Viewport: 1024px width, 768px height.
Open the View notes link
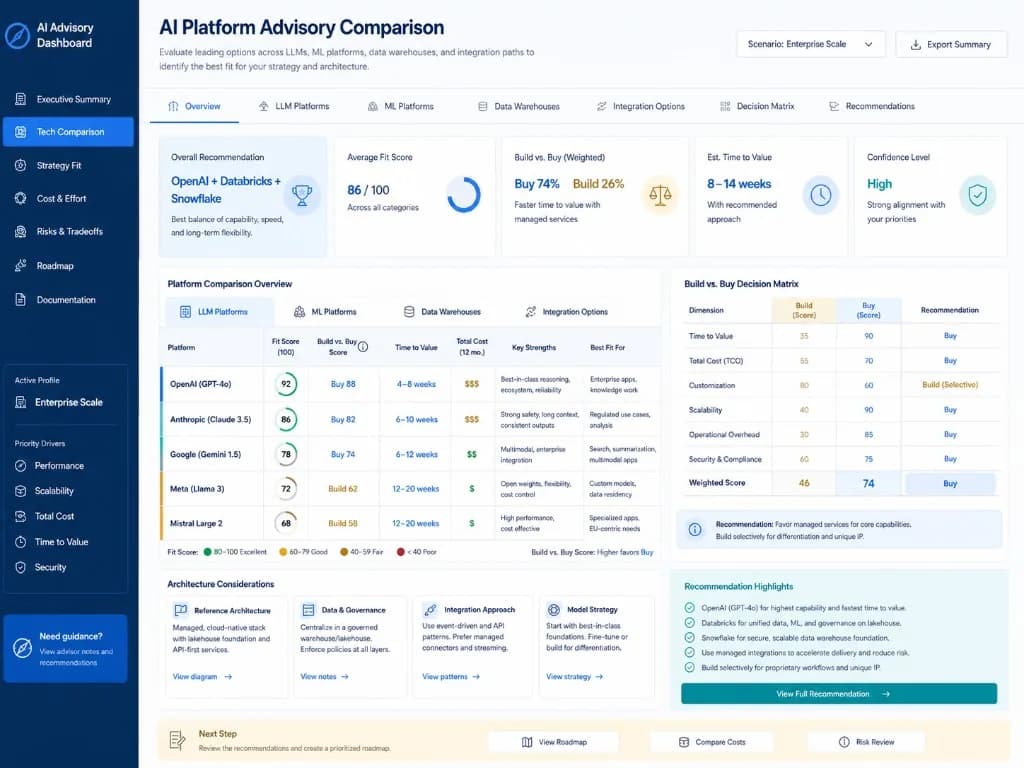(325, 677)
